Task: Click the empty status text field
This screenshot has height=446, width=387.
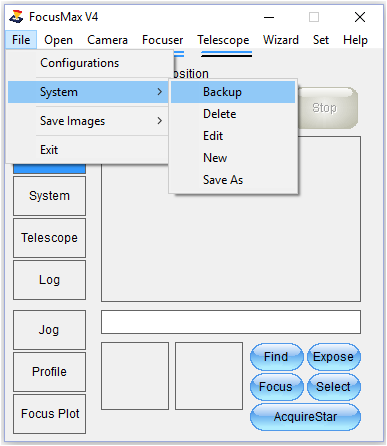Action: [231, 322]
